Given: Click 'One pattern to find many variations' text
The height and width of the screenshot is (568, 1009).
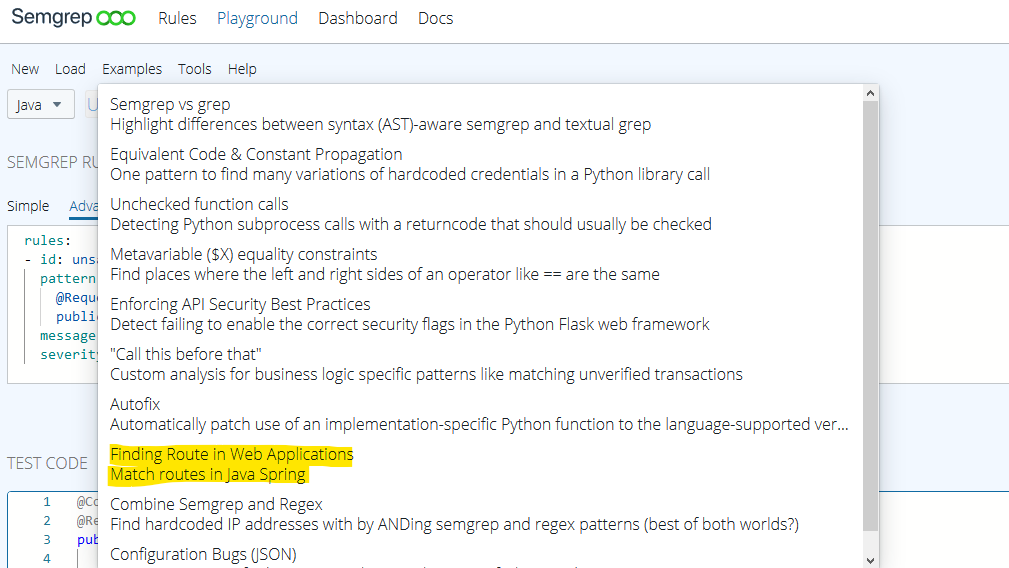Looking at the screenshot, I should click(410, 174).
